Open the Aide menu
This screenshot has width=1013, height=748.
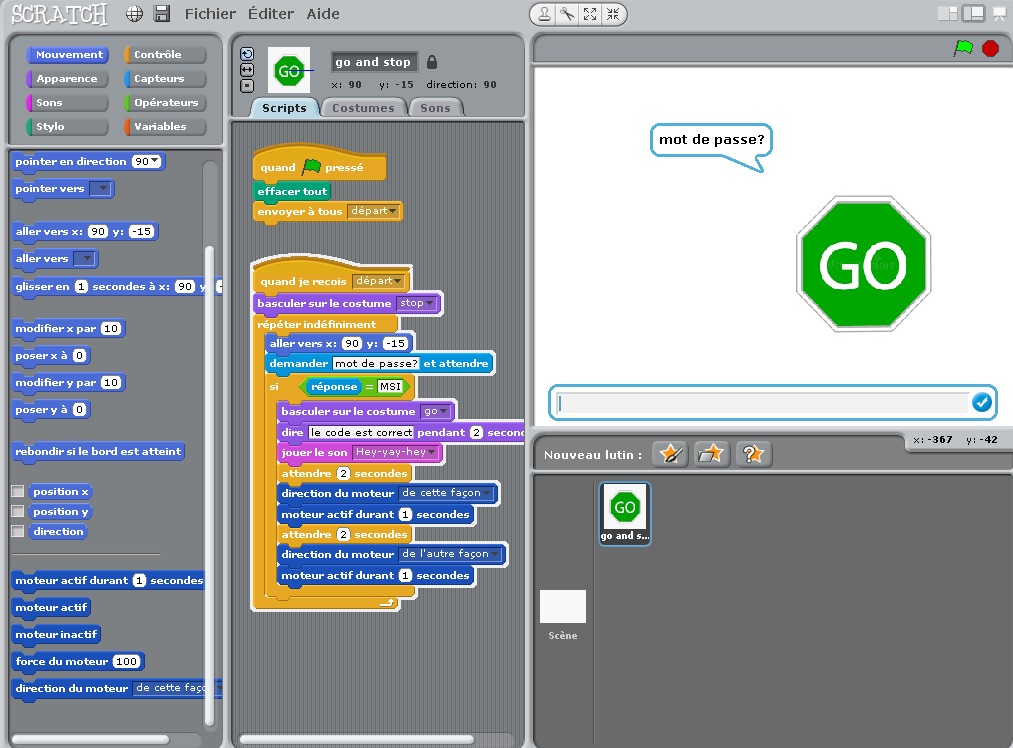(323, 14)
